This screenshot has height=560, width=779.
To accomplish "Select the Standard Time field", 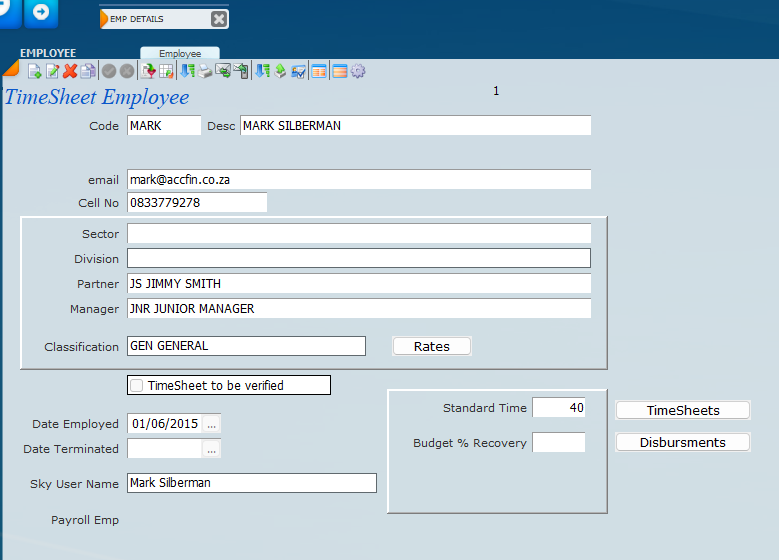I will pyautogui.click(x=558, y=408).
